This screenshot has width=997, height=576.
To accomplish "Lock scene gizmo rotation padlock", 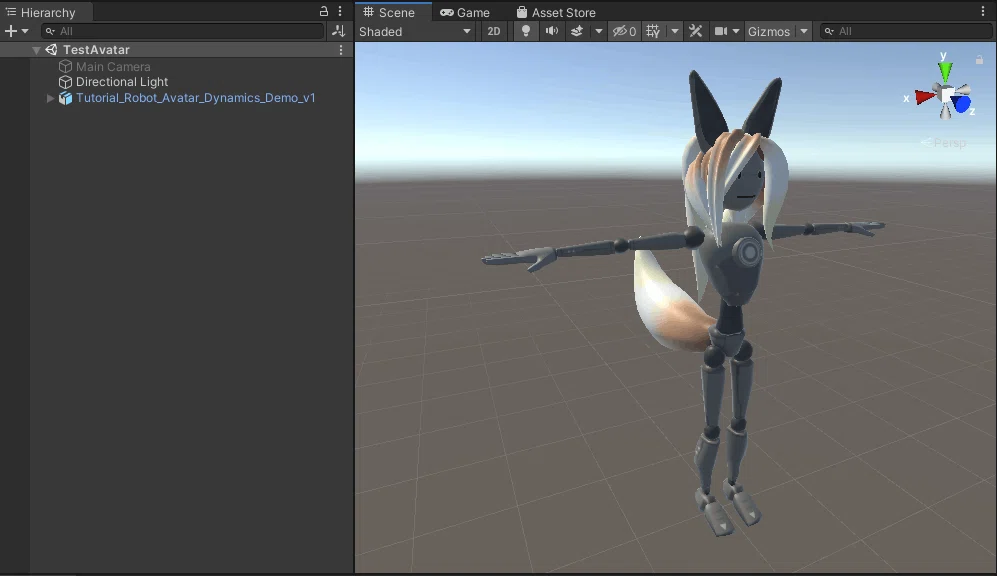I will tap(979, 59).
